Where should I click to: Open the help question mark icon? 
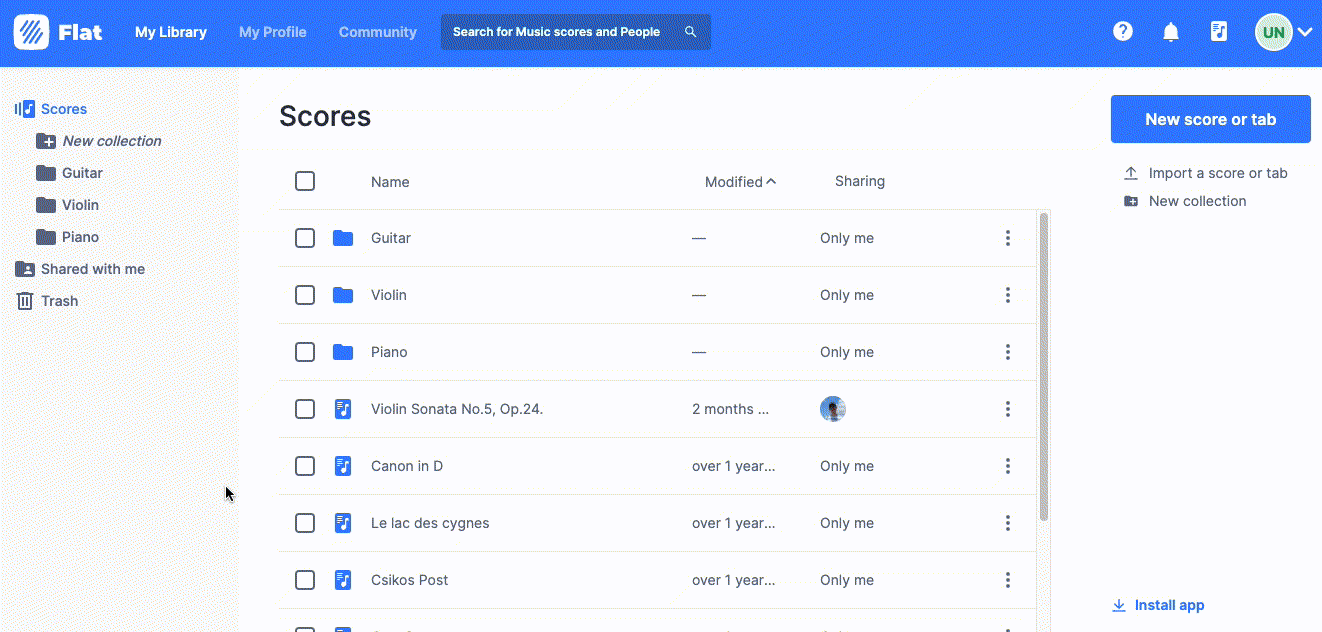tap(1123, 32)
